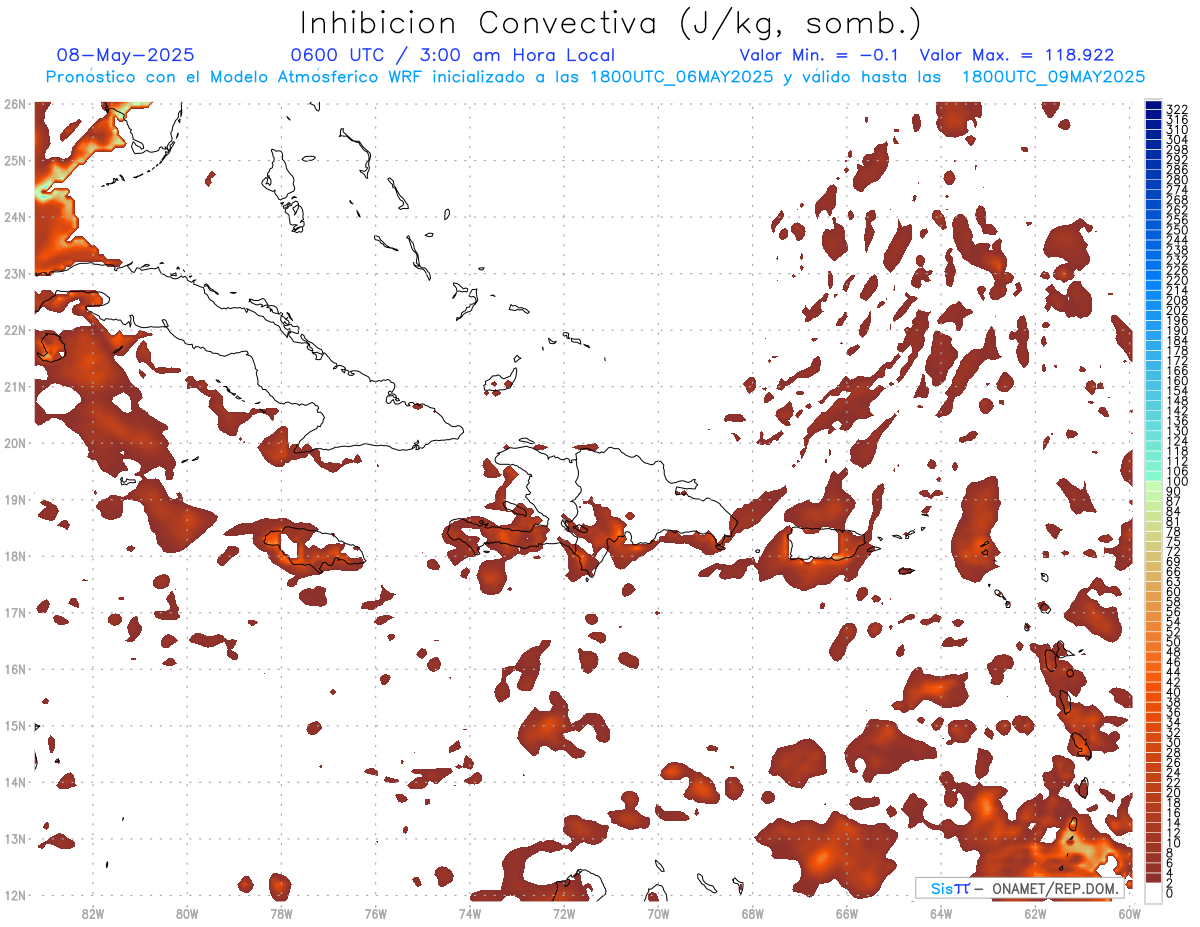The width and height of the screenshot is (1200, 927).
Task: Click the 25N latitude label
Action: click(x=15, y=160)
